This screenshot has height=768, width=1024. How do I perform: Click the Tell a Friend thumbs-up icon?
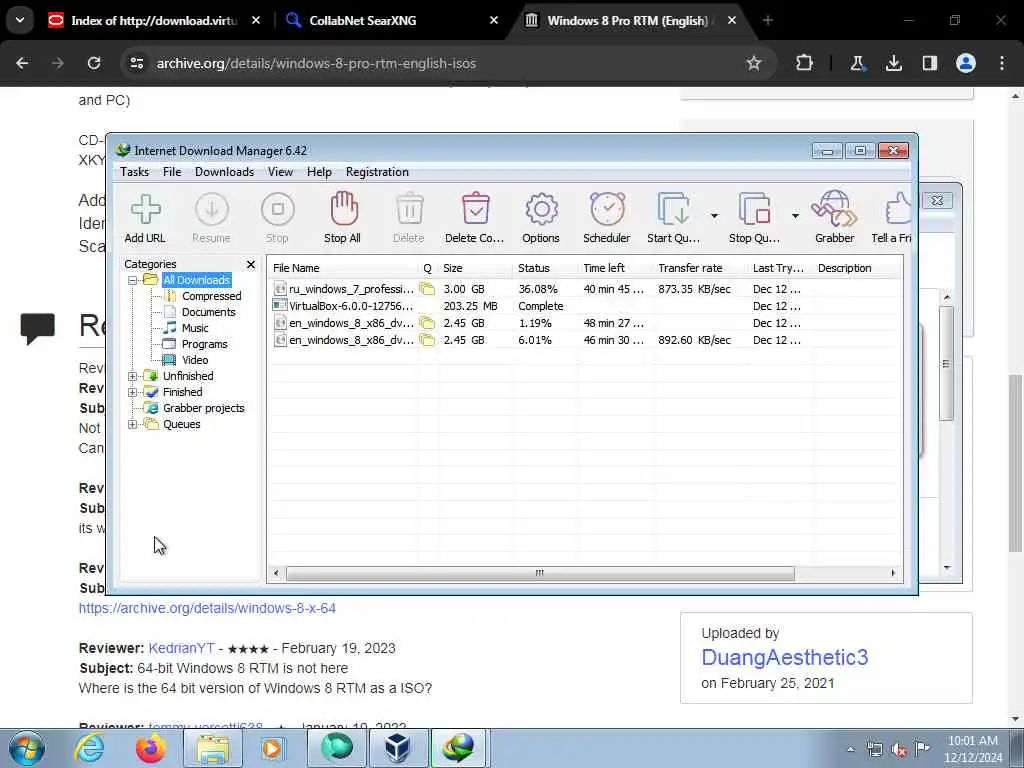click(892, 218)
